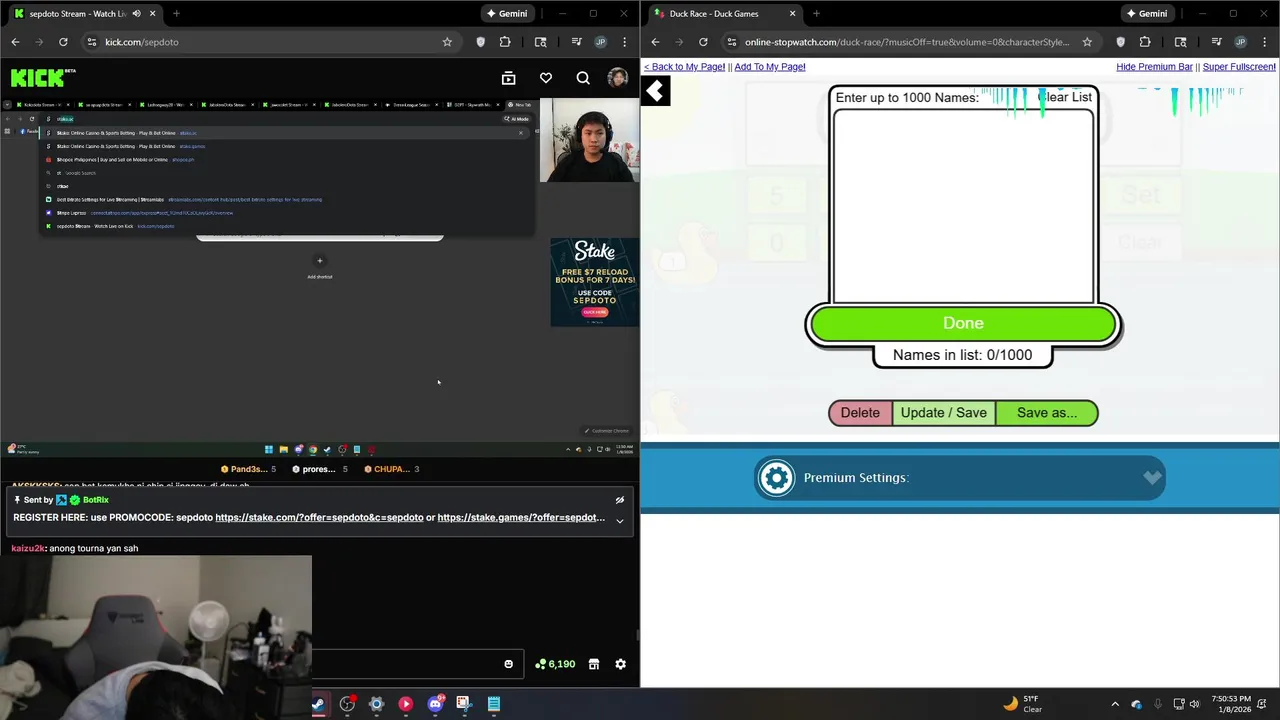Screen dimensions: 1280x720
Task: Open Gemini button in Duck Race window
Action: pyautogui.click(x=1147, y=14)
